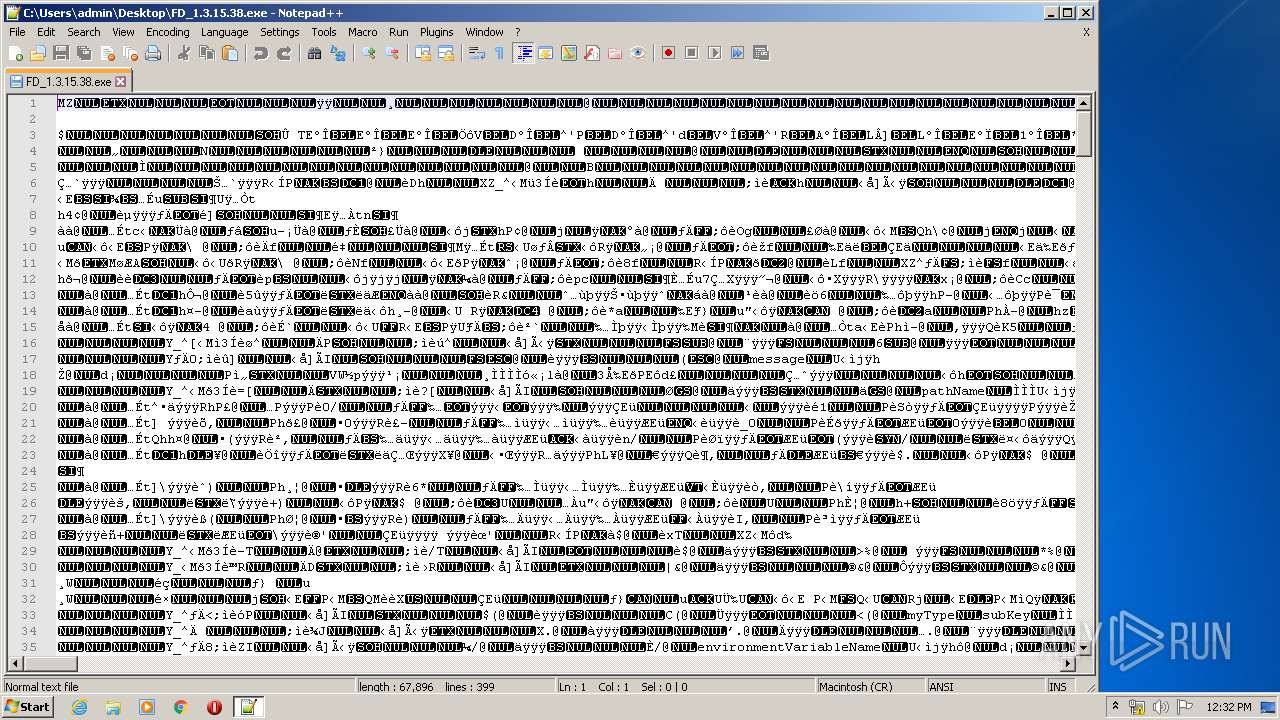Open the Window menu

pos(485,32)
